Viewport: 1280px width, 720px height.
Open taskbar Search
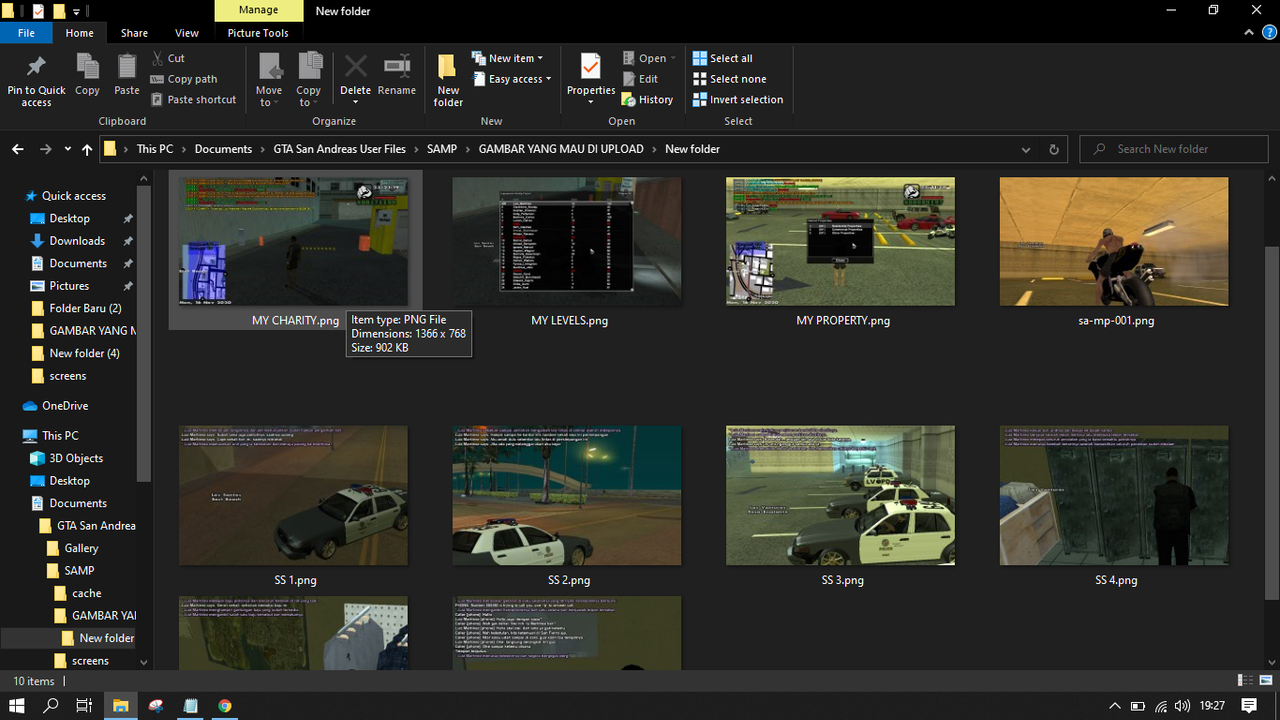[x=51, y=706]
